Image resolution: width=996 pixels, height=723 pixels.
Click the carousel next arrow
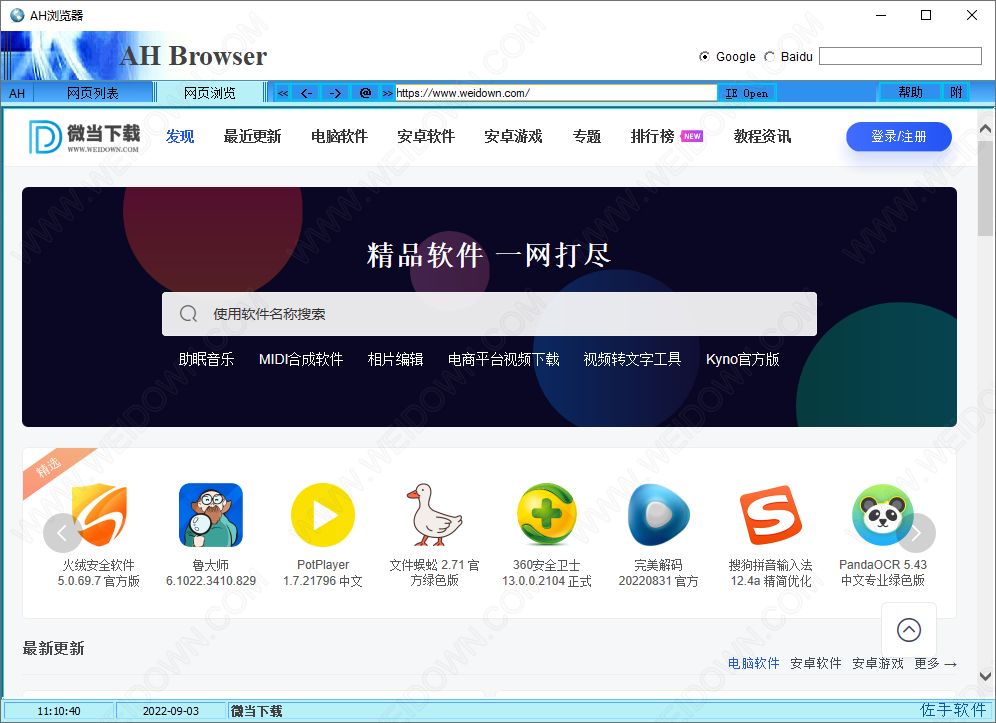pyautogui.click(x=916, y=533)
